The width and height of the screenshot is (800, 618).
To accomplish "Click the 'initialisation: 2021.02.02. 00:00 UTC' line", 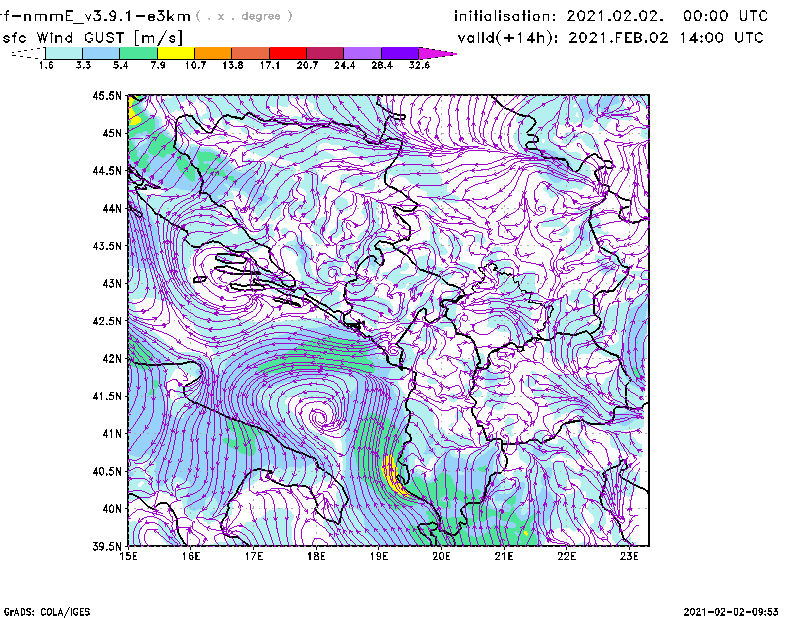I will tap(611, 16).
